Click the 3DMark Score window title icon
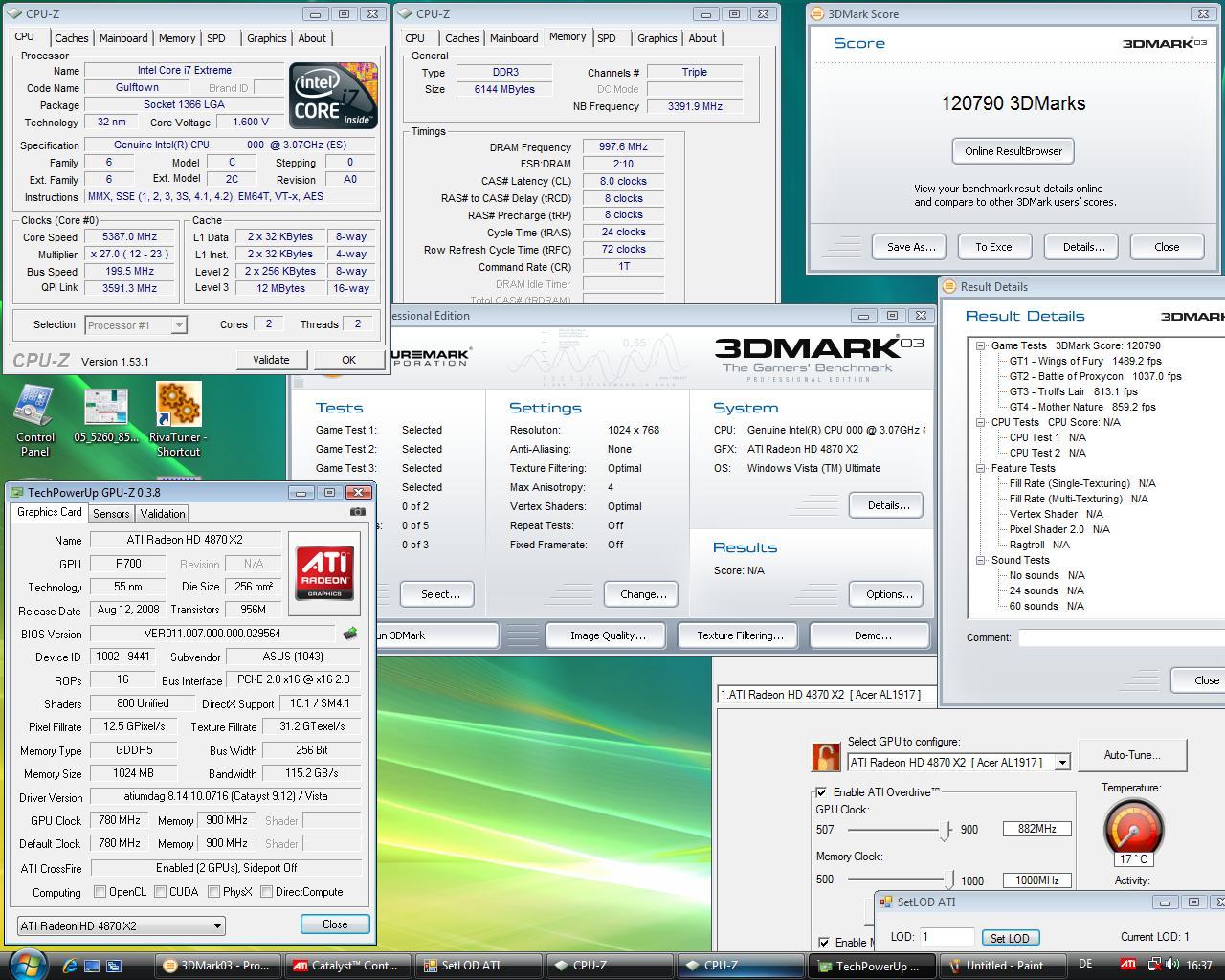This screenshot has height=980, width=1225. coord(816,13)
